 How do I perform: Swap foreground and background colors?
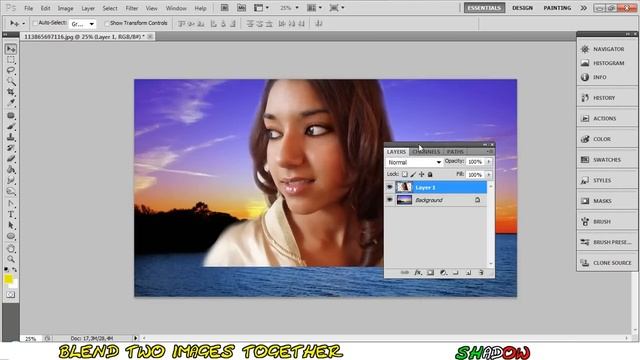pyautogui.click(x=15, y=270)
